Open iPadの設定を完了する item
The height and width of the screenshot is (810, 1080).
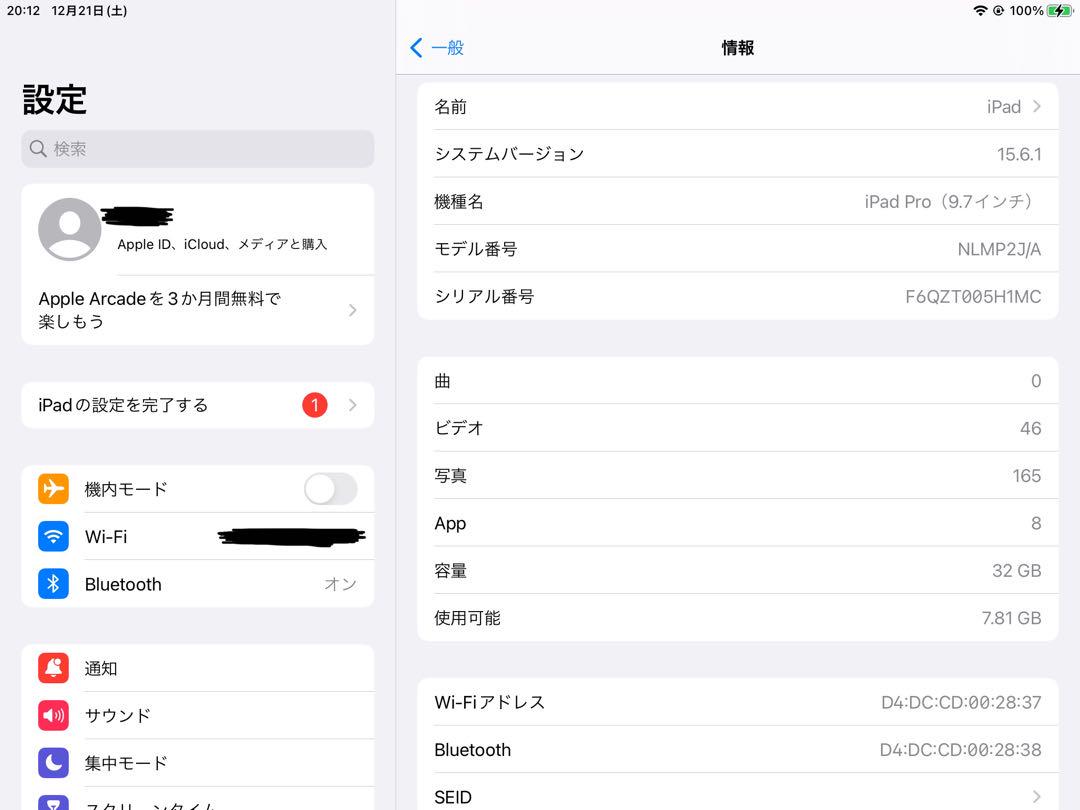click(x=198, y=405)
